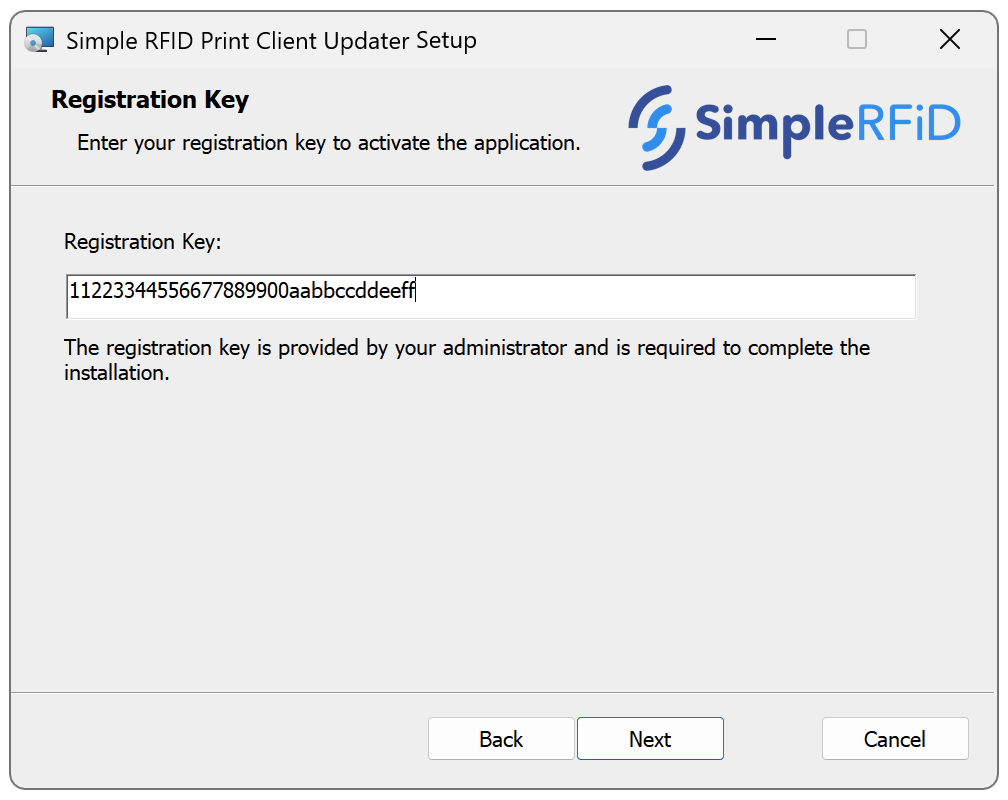Place cursor after "ddeeff" in key field
The height and width of the screenshot is (800, 1008).
pyautogui.click(x=416, y=292)
